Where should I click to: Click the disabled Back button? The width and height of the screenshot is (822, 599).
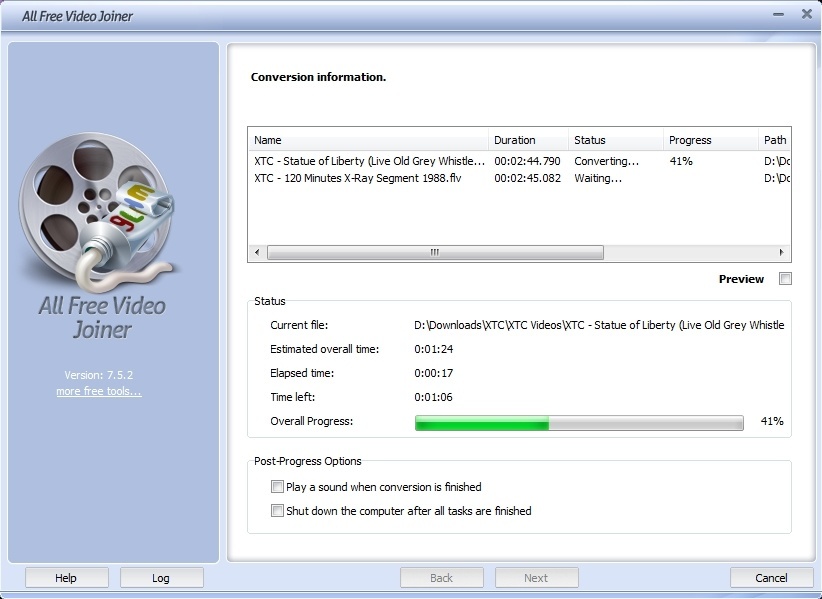click(441, 577)
